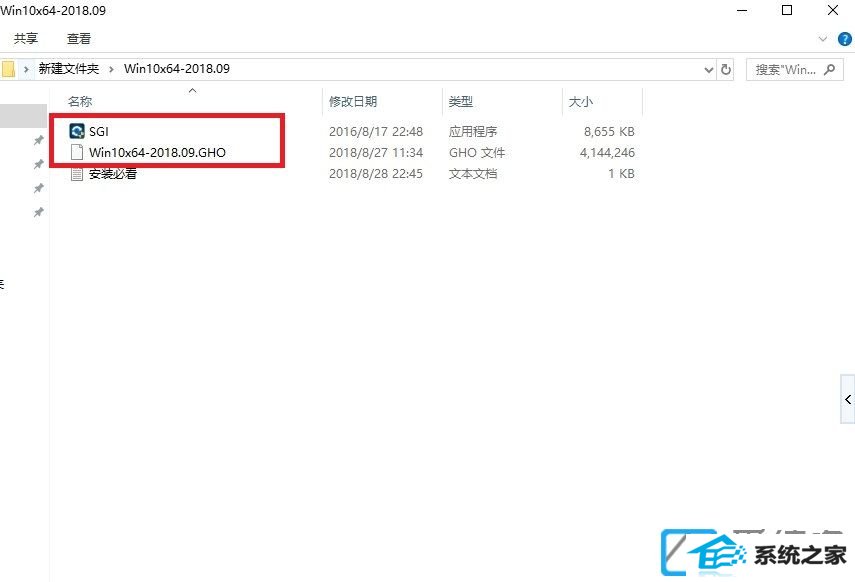The width and height of the screenshot is (855, 582).
Task: Select file name Win10x64-2018.09.GHO
Action: (x=157, y=152)
